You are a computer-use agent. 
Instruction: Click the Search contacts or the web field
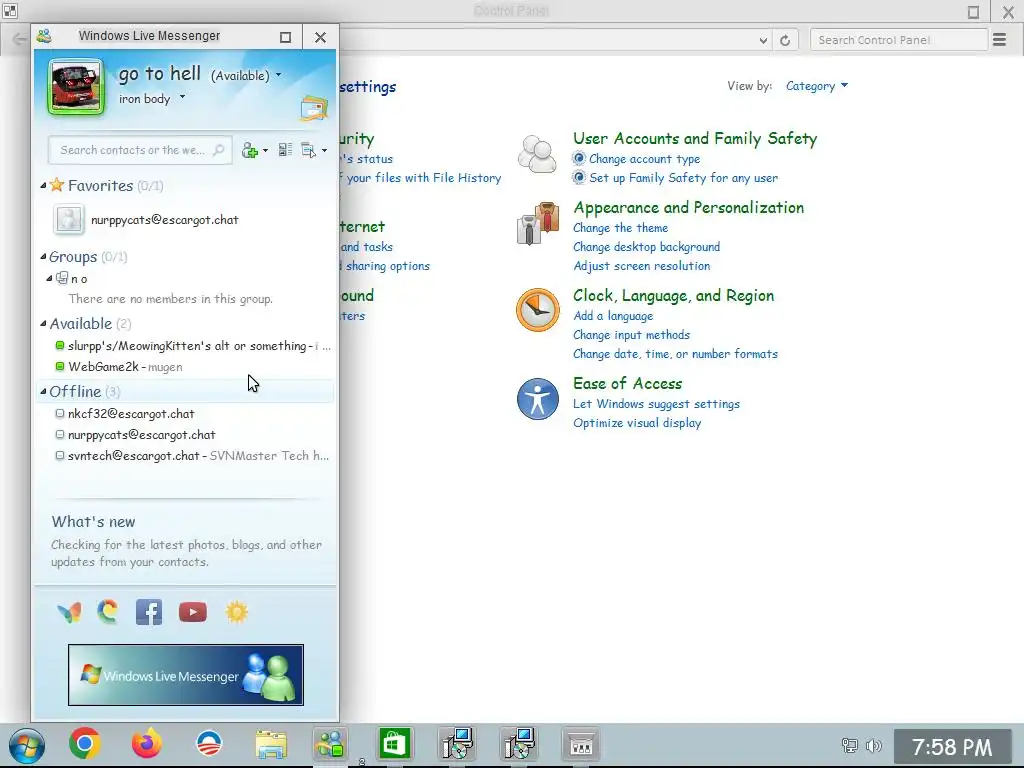tap(139, 150)
